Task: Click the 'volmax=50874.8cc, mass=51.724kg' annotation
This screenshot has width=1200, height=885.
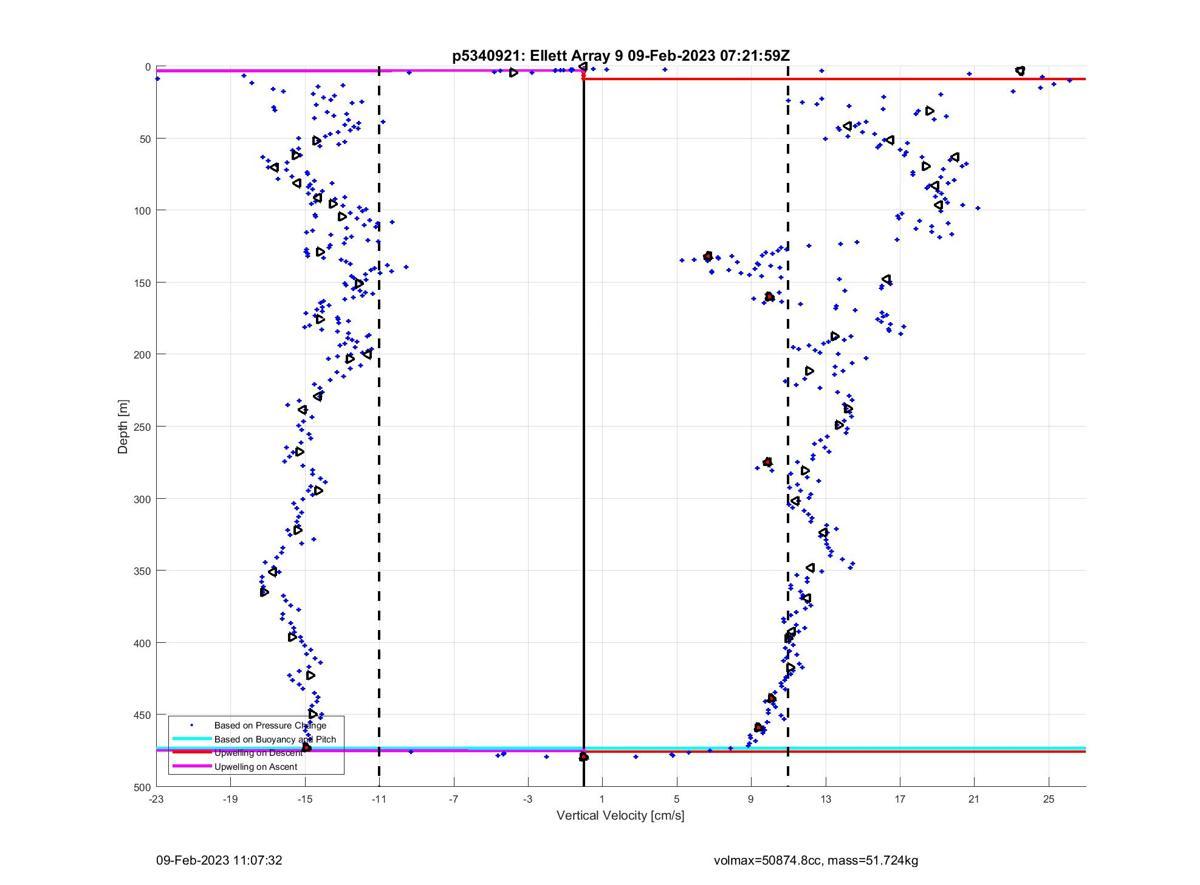Action: tap(816, 860)
